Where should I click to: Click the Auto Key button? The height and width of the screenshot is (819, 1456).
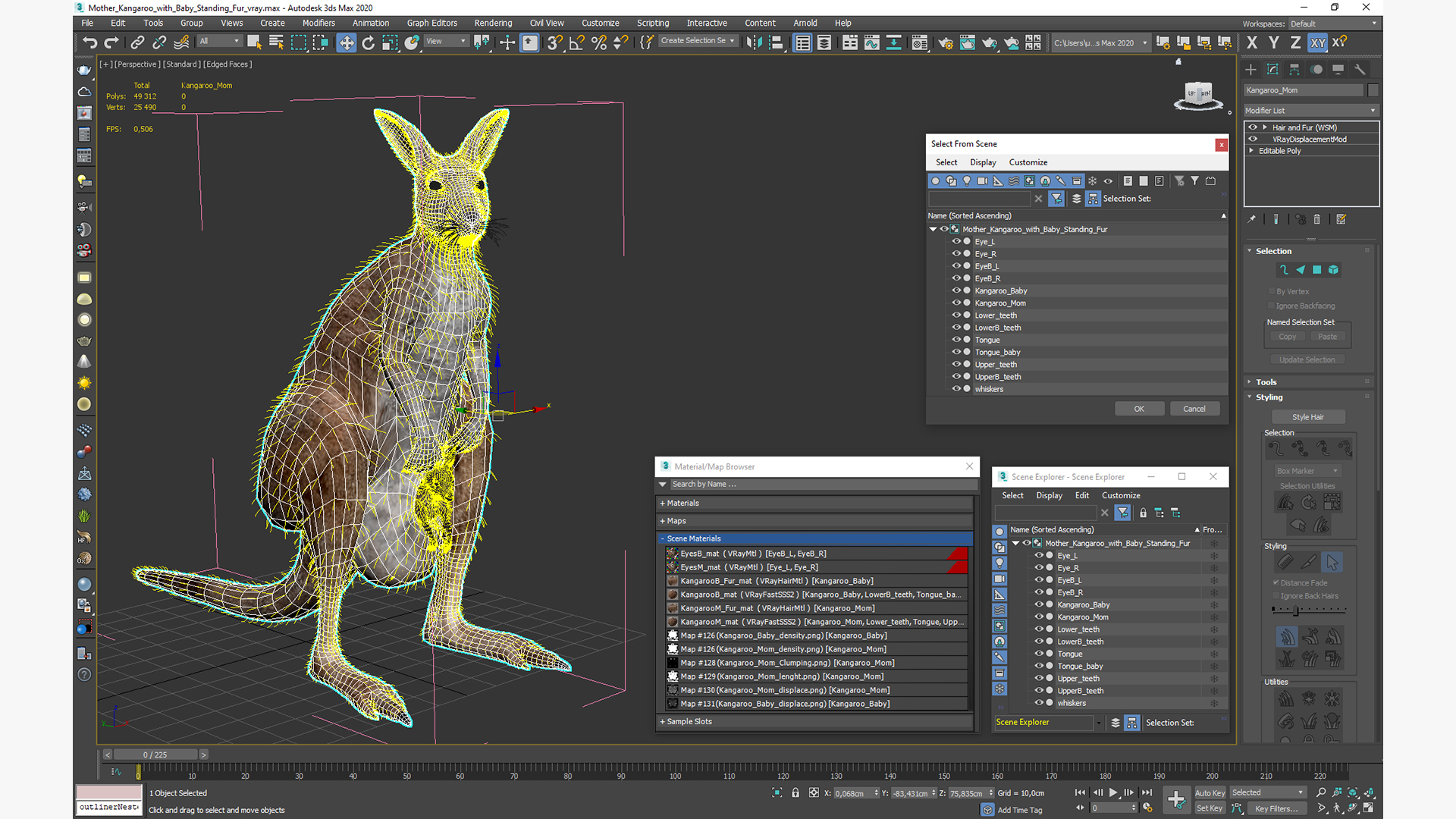click(x=1210, y=793)
